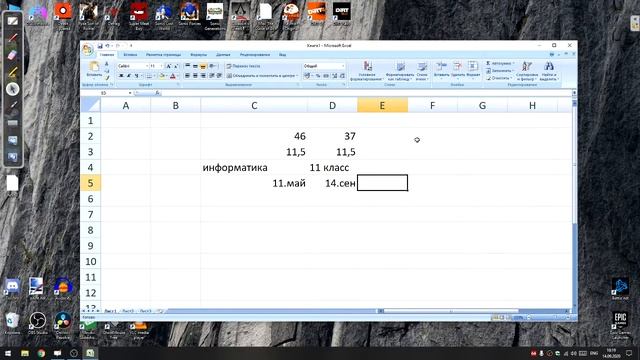The width and height of the screenshot is (640, 360).
Task: Apply percent style to the cell
Action: pos(318,76)
